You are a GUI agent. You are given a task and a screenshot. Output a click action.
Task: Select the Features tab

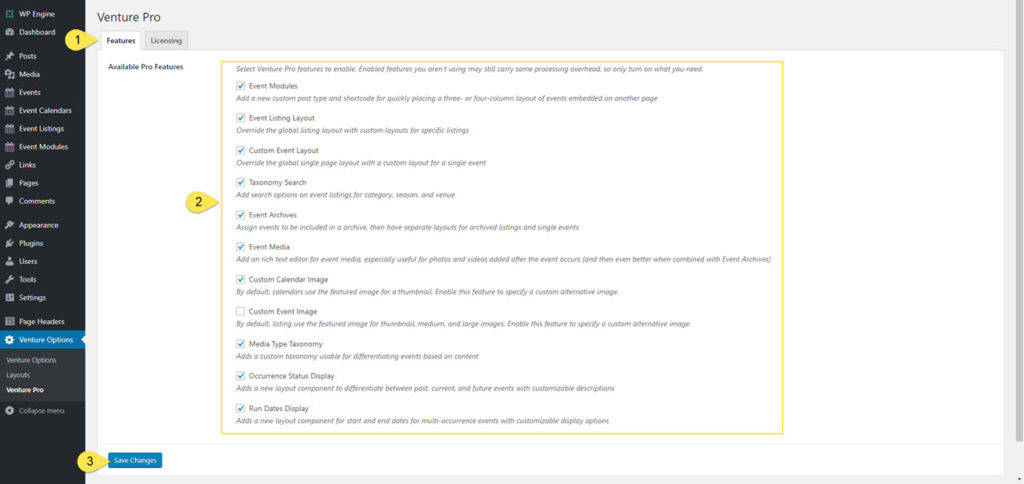(x=121, y=40)
